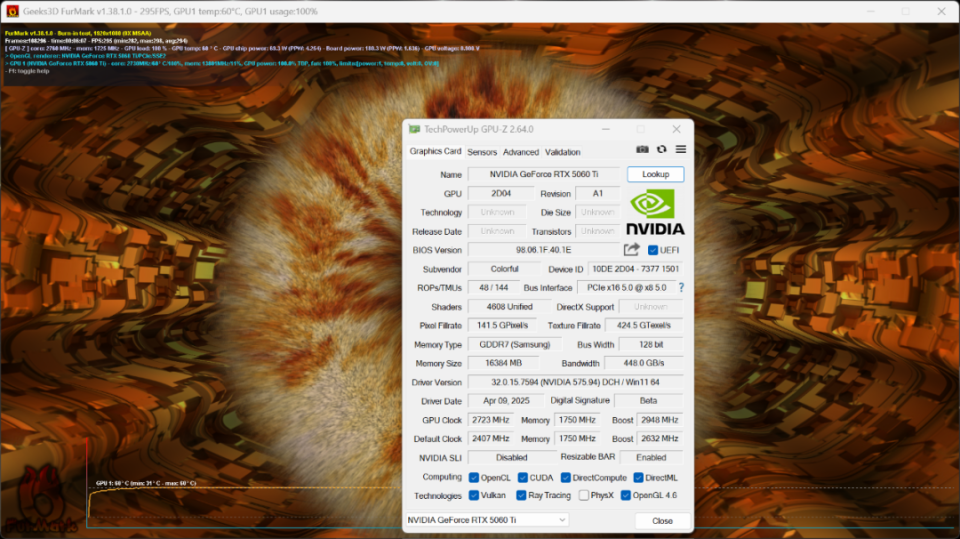Click the BIOS Version value 98.06.1F.40.1E
The width and height of the screenshot is (960, 539).
click(x=544, y=250)
